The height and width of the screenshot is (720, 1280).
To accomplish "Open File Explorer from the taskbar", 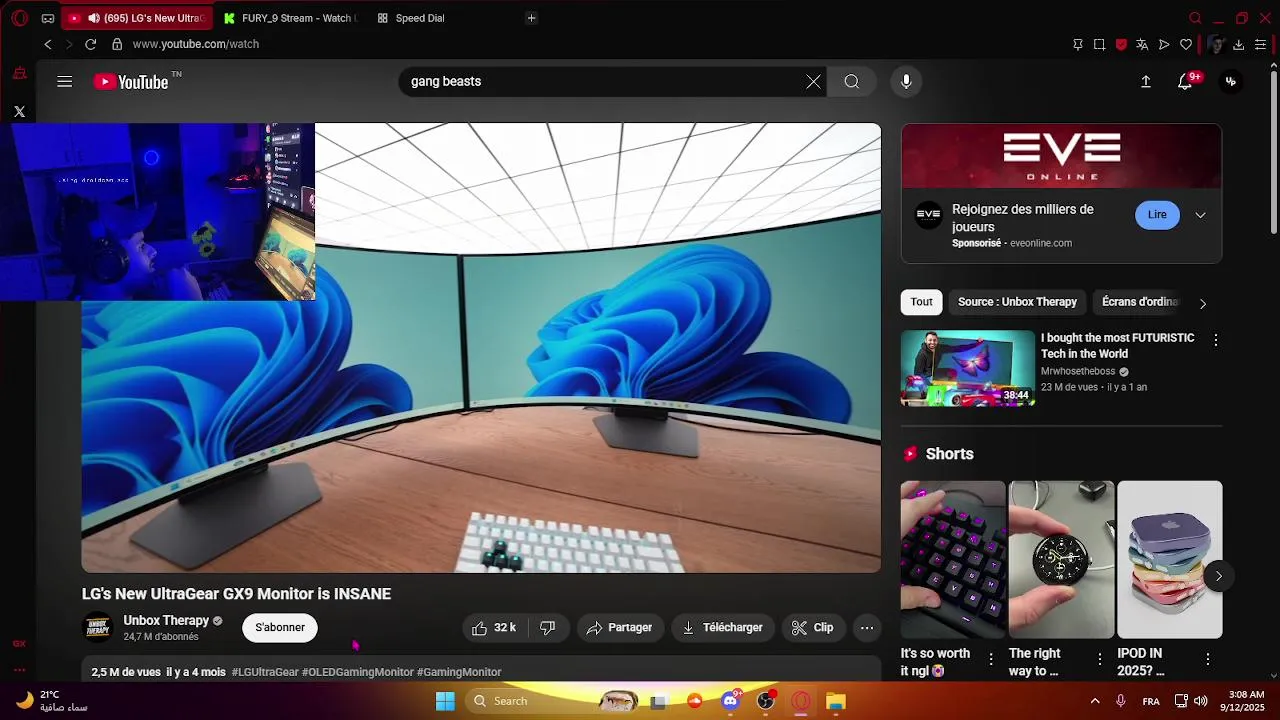I will point(835,701).
